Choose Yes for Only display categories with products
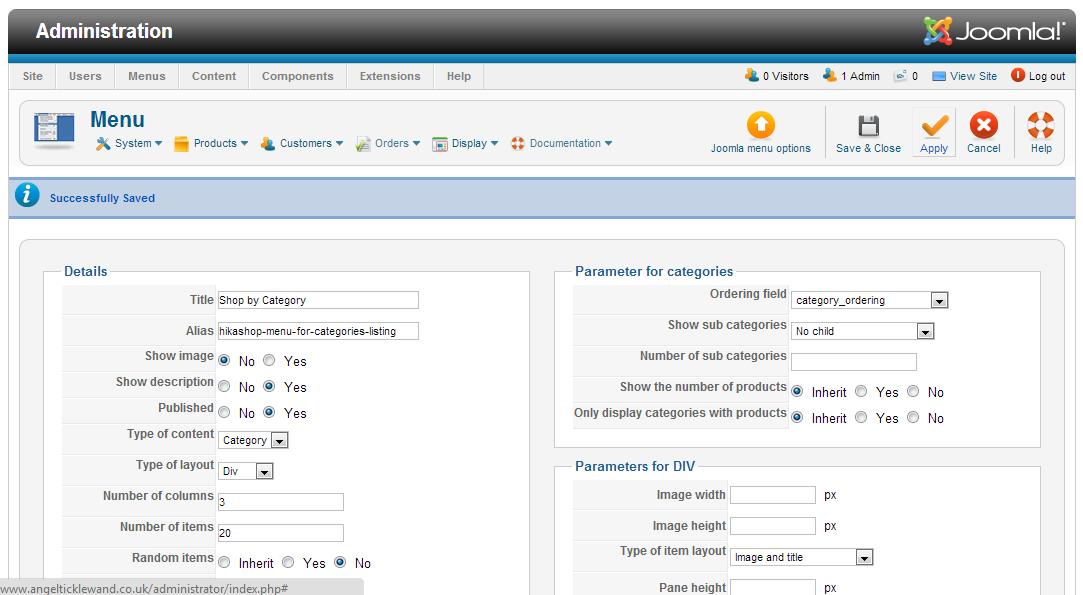 pos(861,417)
